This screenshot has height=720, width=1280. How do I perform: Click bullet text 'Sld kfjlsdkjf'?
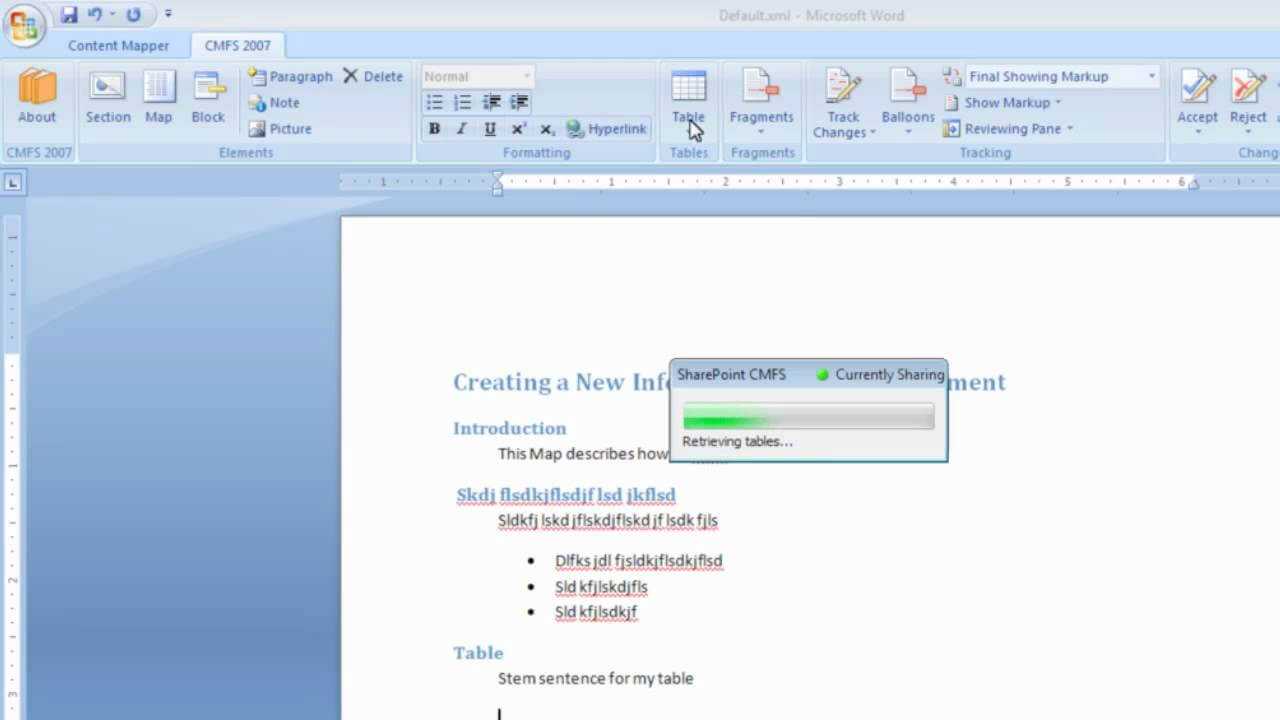(x=596, y=612)
